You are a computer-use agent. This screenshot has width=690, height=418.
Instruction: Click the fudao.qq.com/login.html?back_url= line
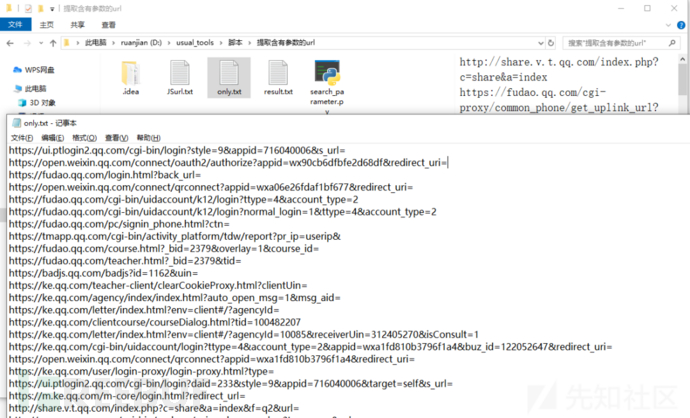105,175
